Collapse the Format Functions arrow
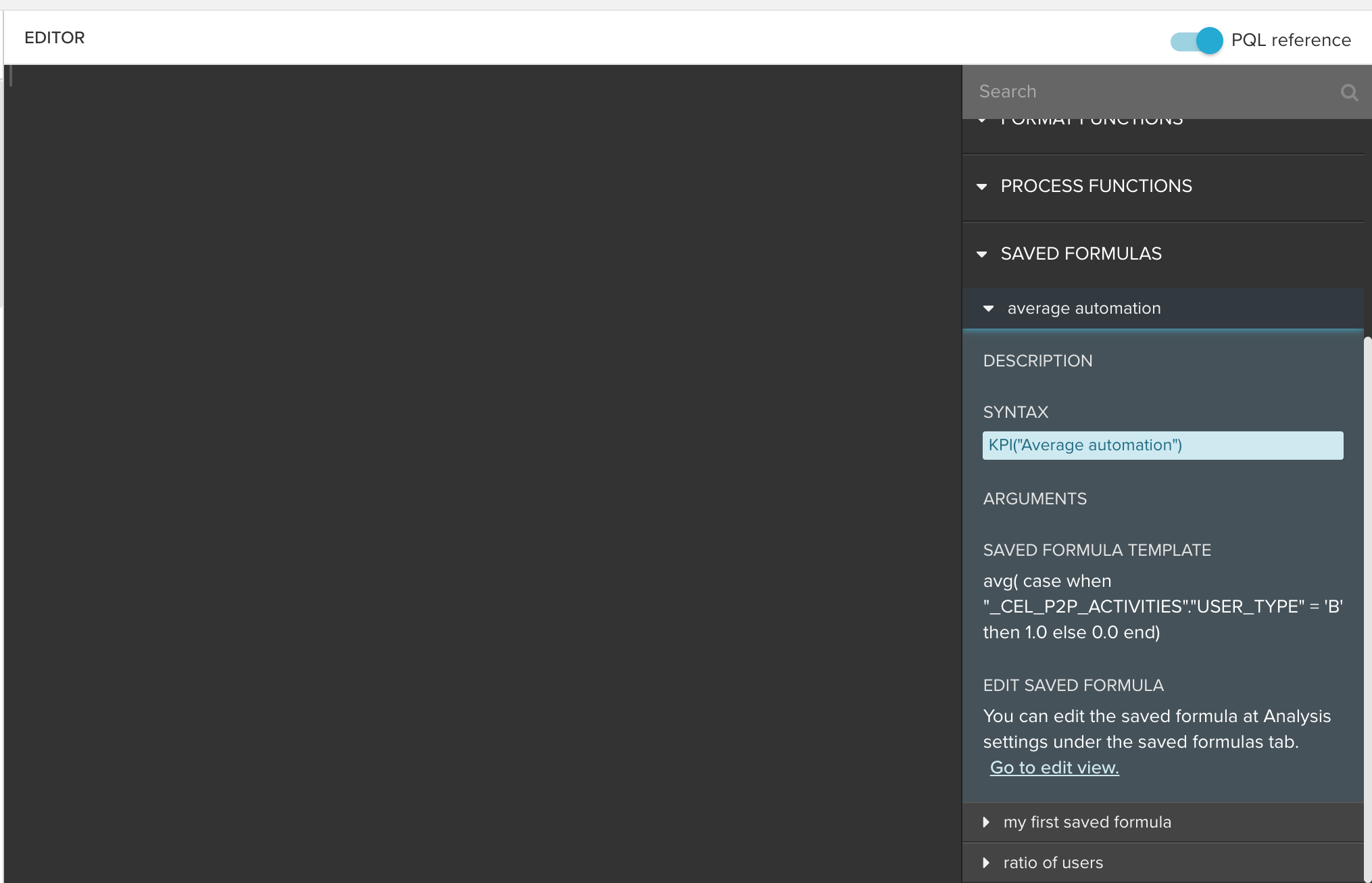Image resolution: width=1372 pixels, height=883 pixels. [982, 122]
